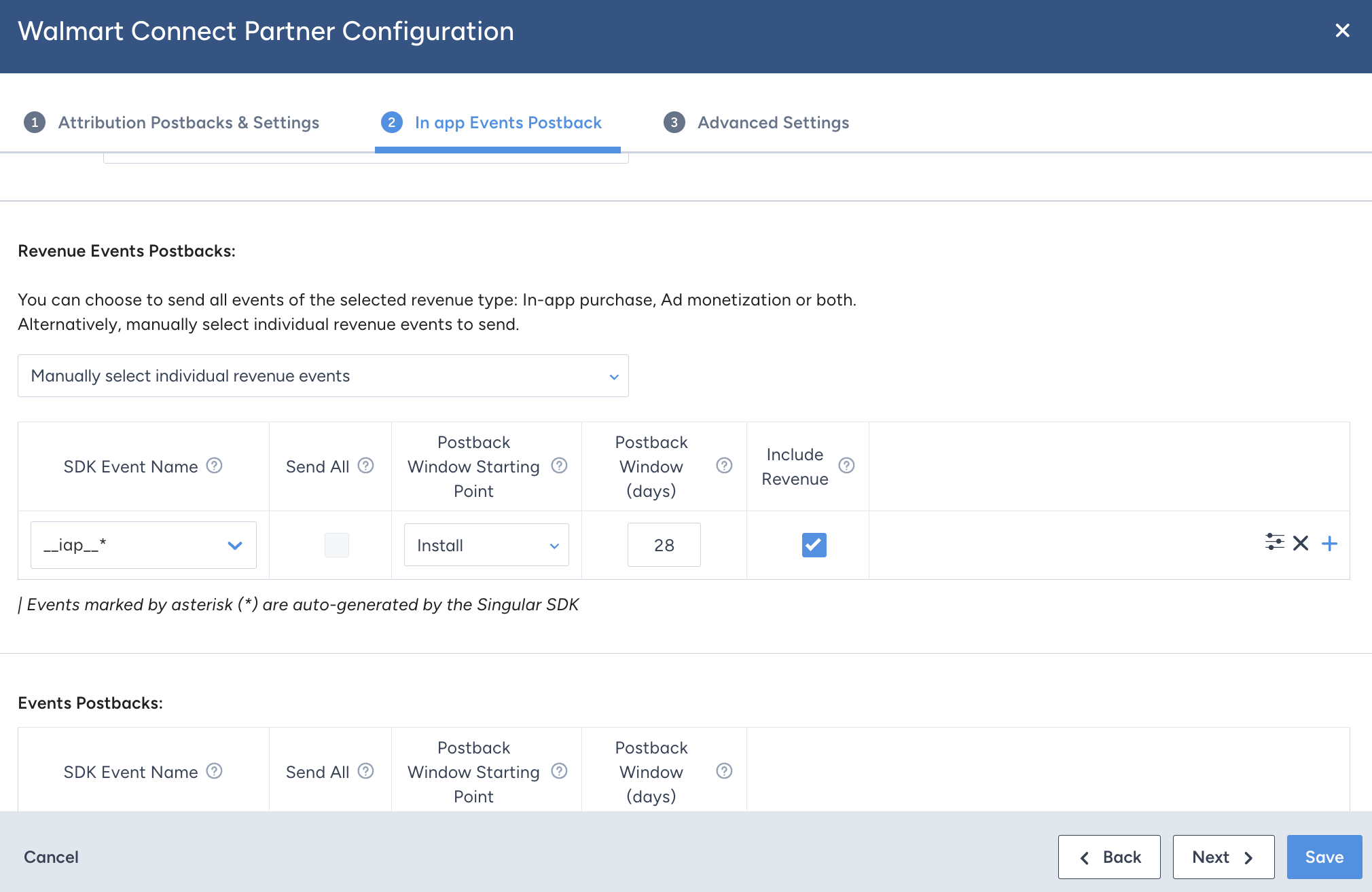
Task: Switch to Attribution Postbacks & Settings tab
Action: point(171,123)
